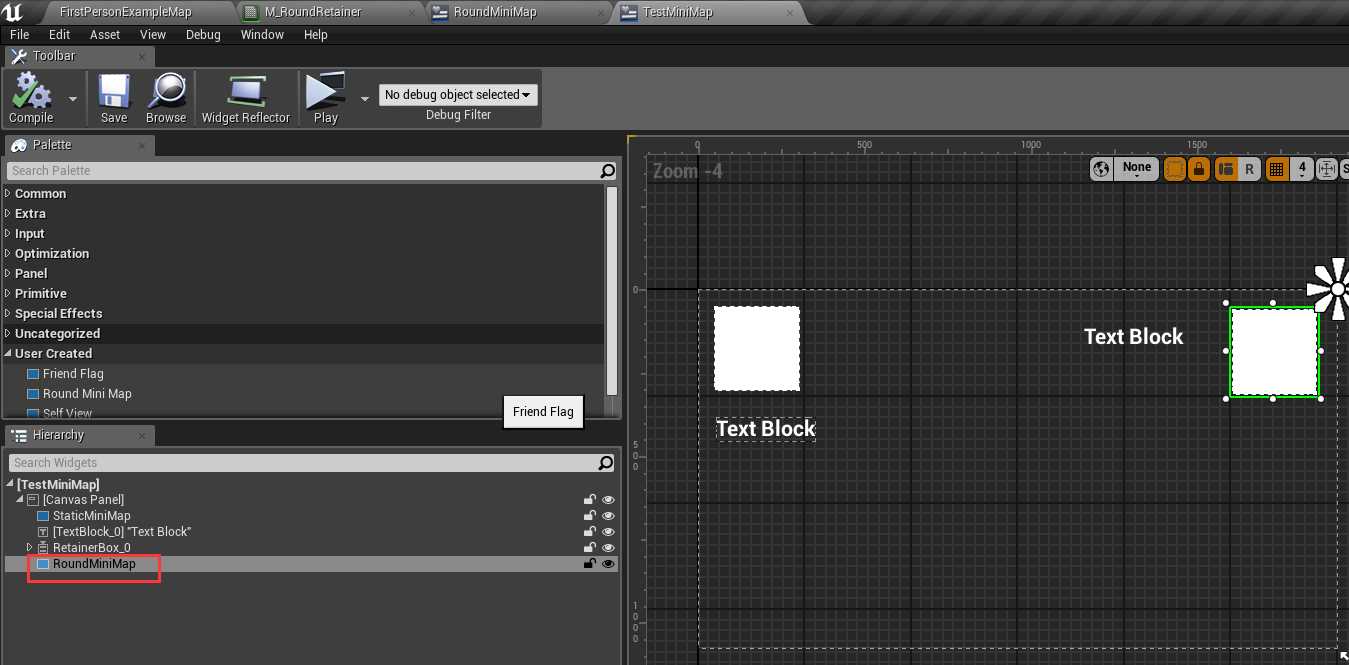The width and height of the screenshot is (1349, 665).
Task: Open the debug object selector dropdown
Action: pyautogui.click(x=458, y=95)
